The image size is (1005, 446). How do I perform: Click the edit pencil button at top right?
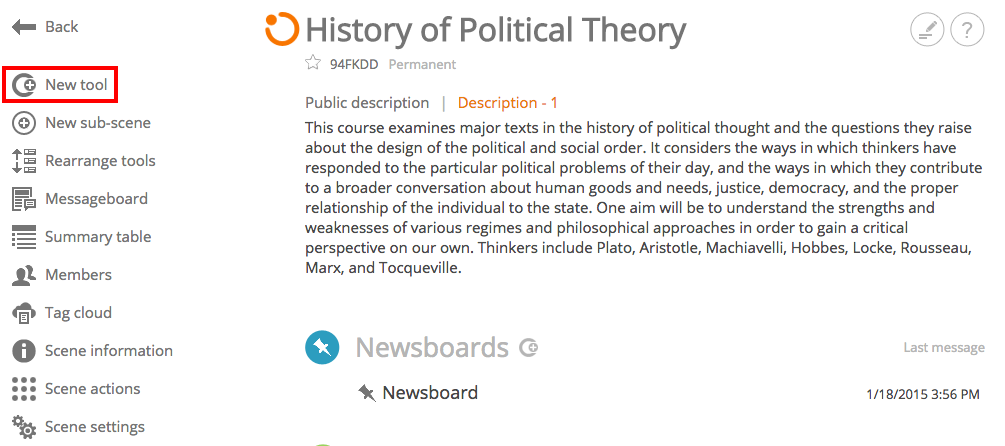coord(927,30)
